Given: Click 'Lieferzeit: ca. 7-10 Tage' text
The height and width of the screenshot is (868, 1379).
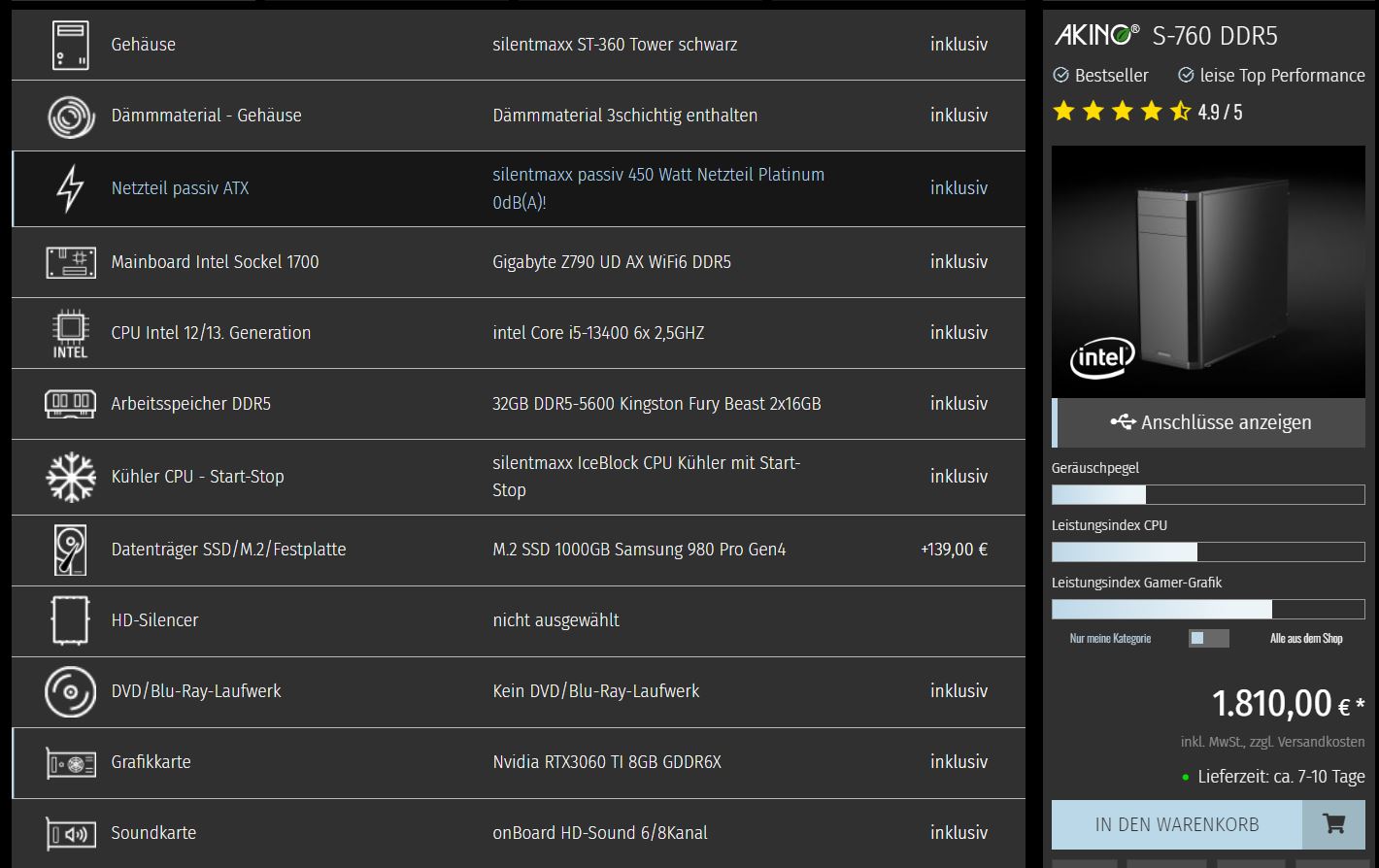Looking at the screenshot, I should click(x=1281, y=777).
